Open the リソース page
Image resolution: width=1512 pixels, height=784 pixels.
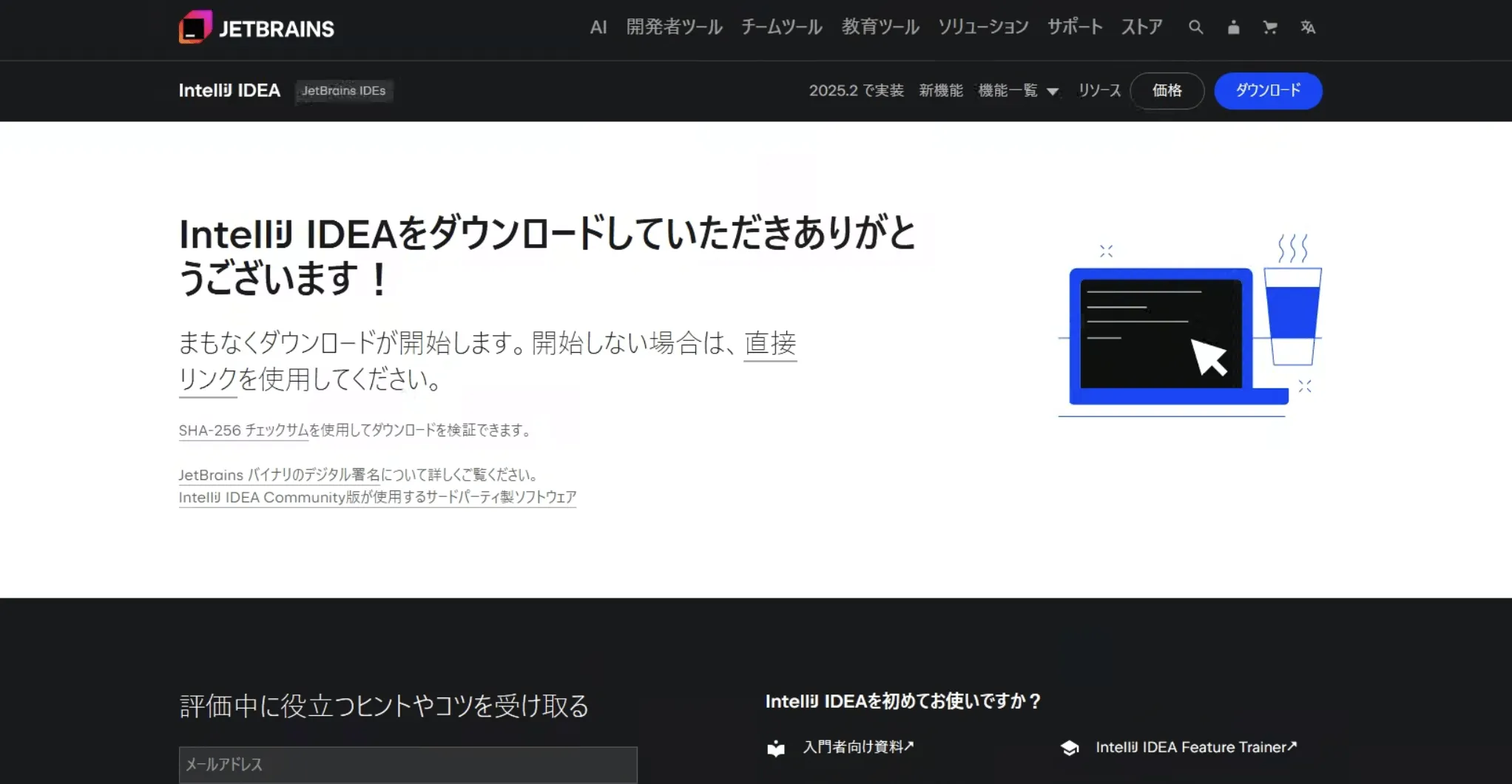pyautogui.click(x=1099, y=91)
